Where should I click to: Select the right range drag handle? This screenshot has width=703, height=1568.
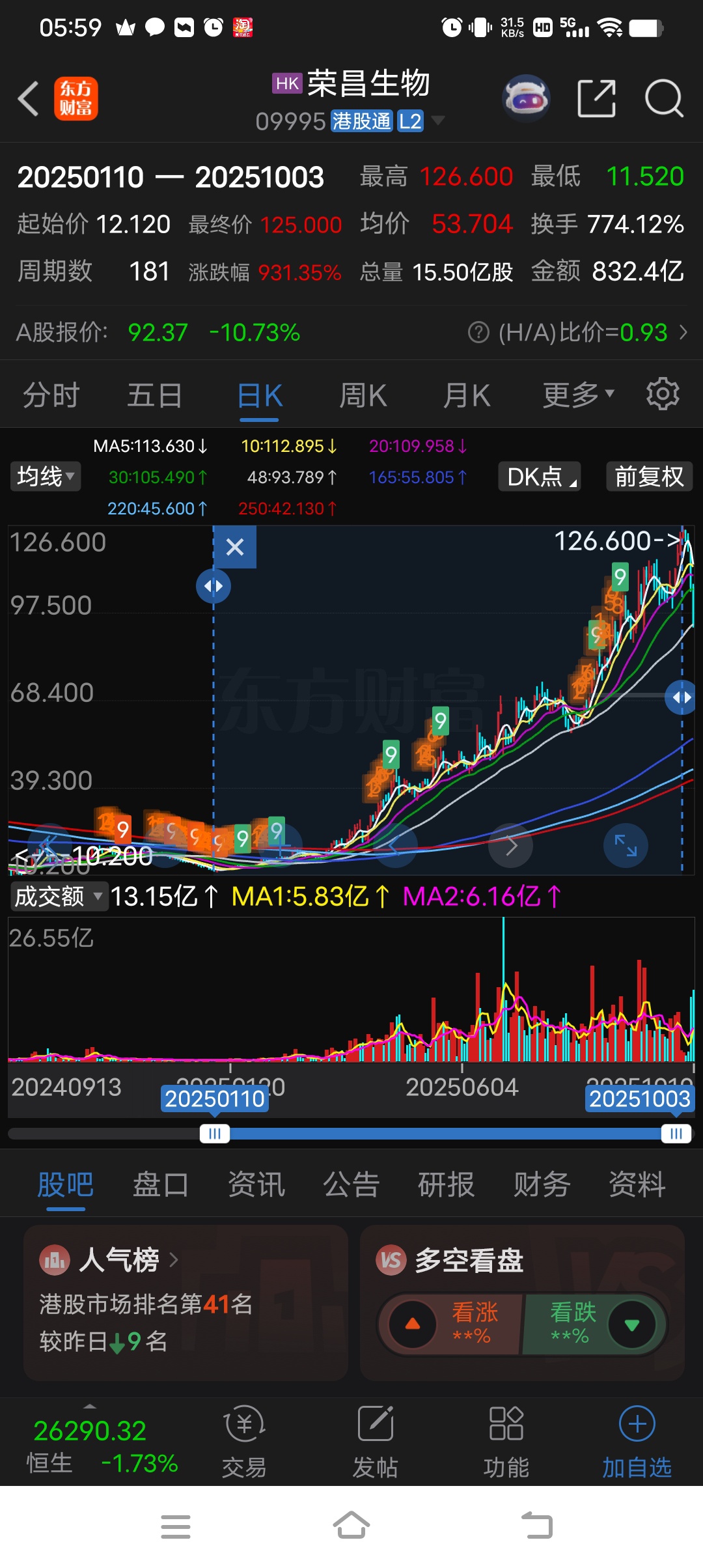click(x=682, y=697)
